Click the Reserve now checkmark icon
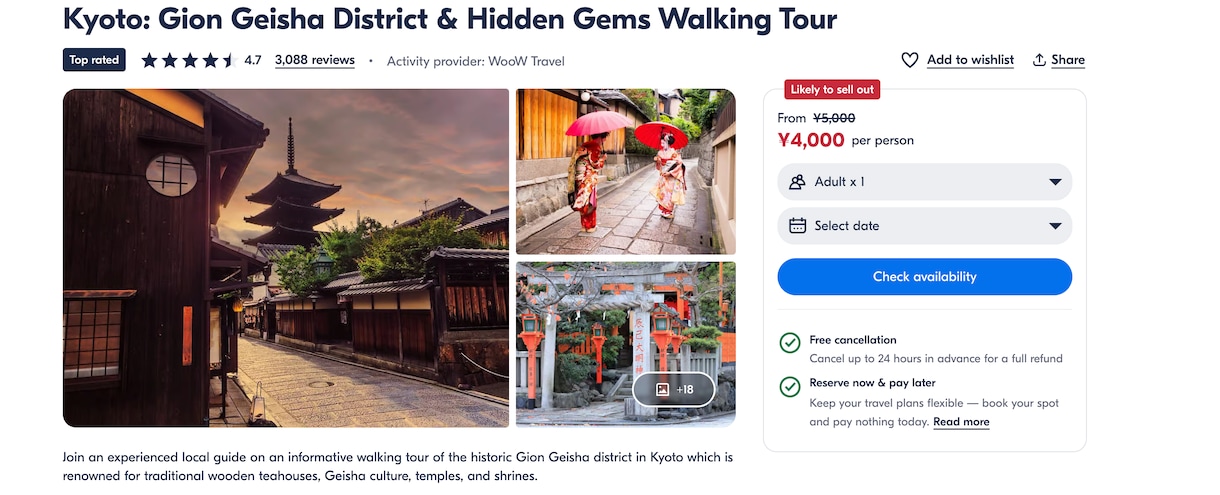Image resolution: width=1220 pixels, height=495 pixels. 790,386
